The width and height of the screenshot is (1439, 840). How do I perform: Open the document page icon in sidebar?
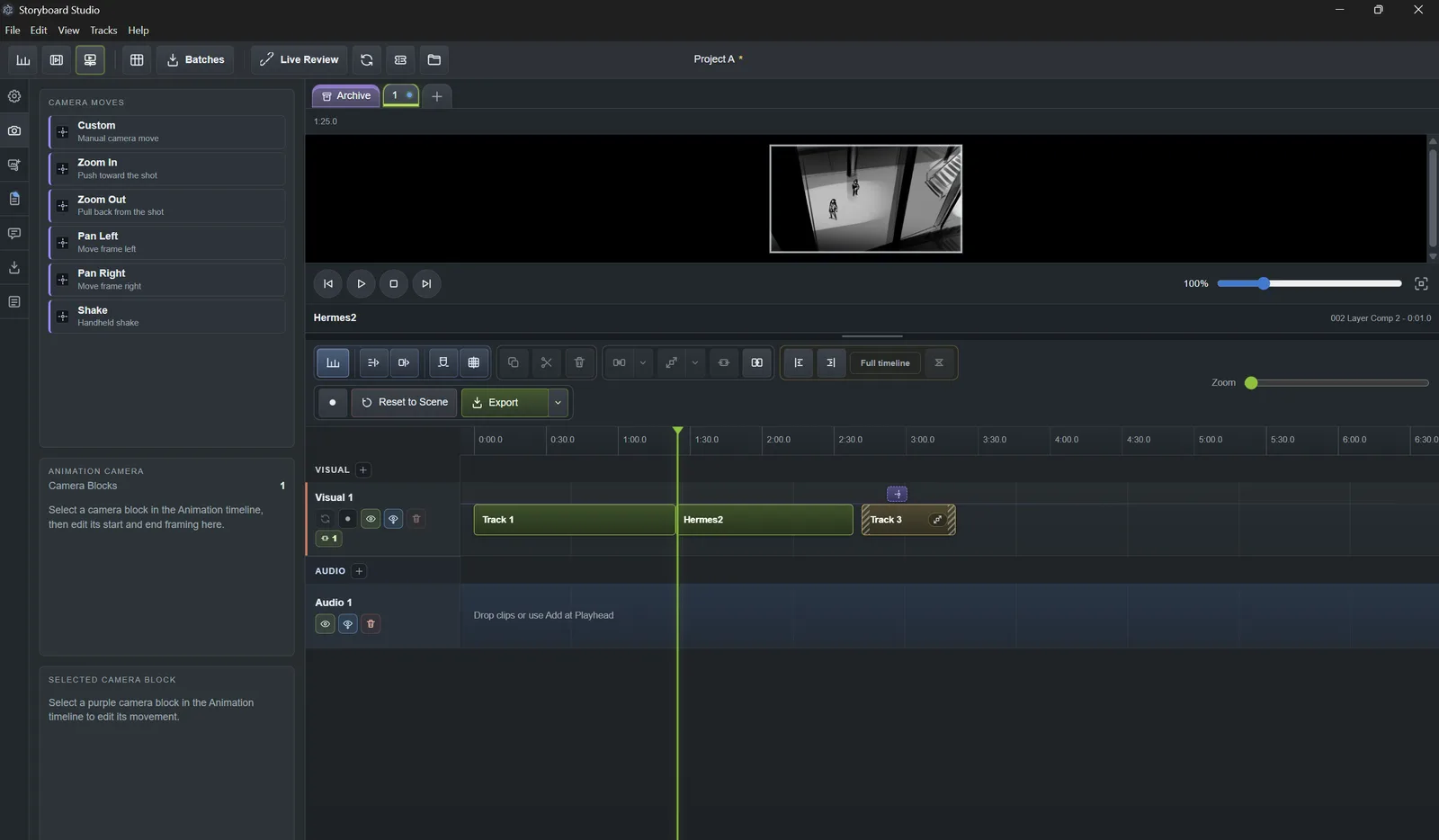(14, 199)
